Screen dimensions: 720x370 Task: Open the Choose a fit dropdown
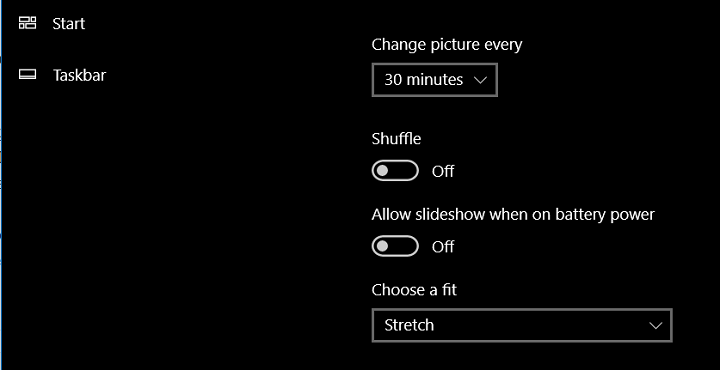[522, 325]
